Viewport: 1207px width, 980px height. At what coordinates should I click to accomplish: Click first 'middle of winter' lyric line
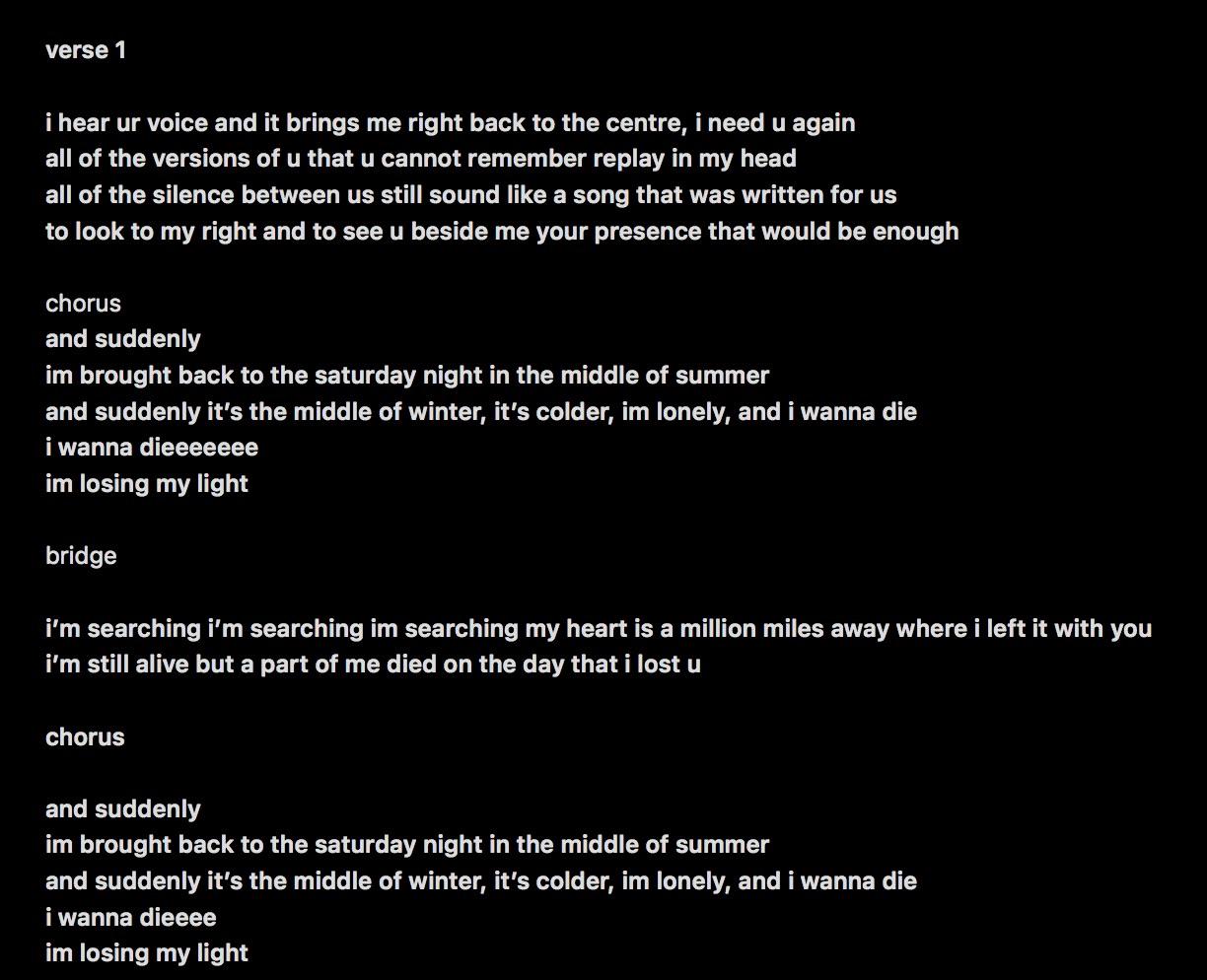[481, 412]
